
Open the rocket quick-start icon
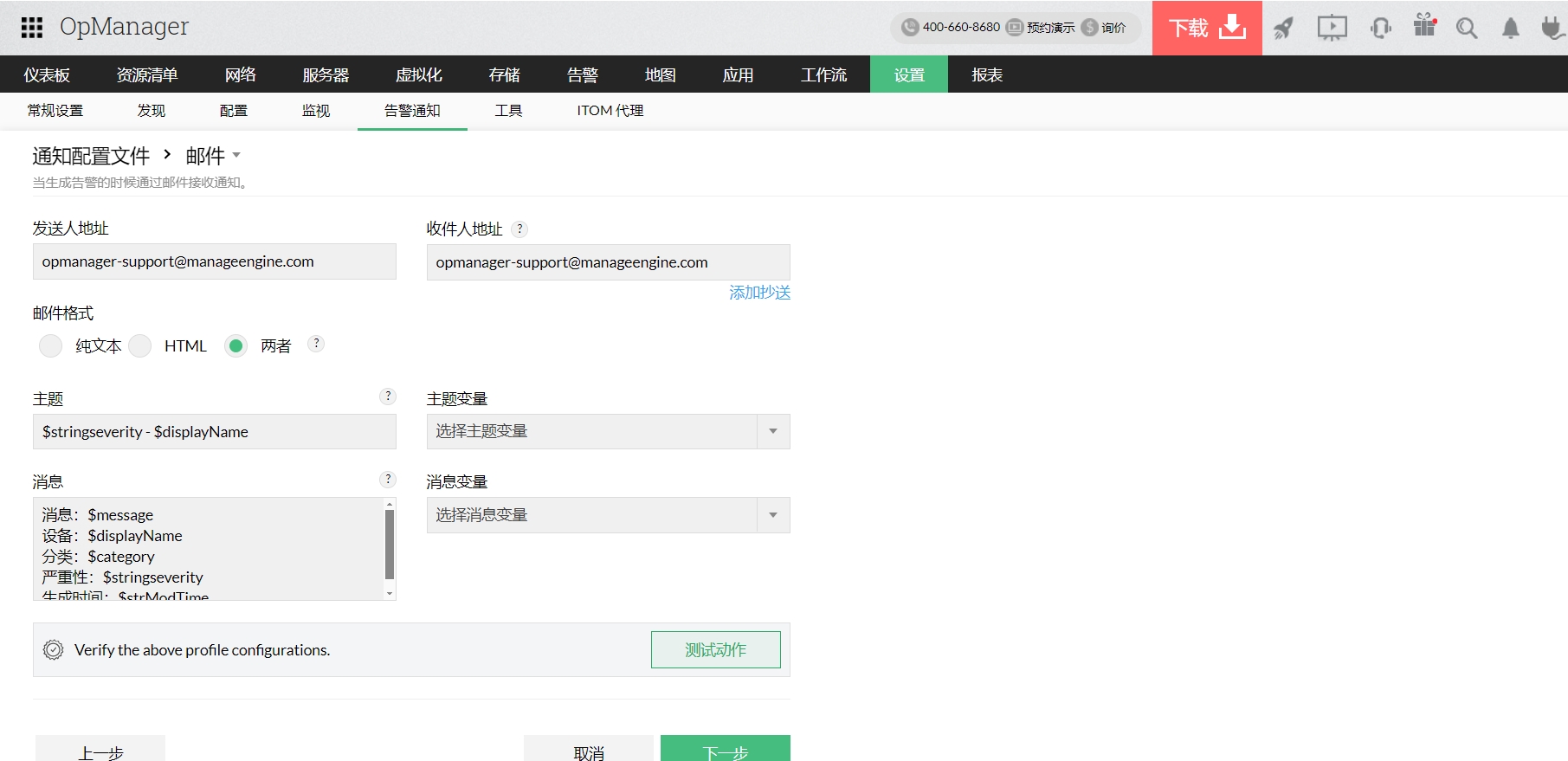1283,28
